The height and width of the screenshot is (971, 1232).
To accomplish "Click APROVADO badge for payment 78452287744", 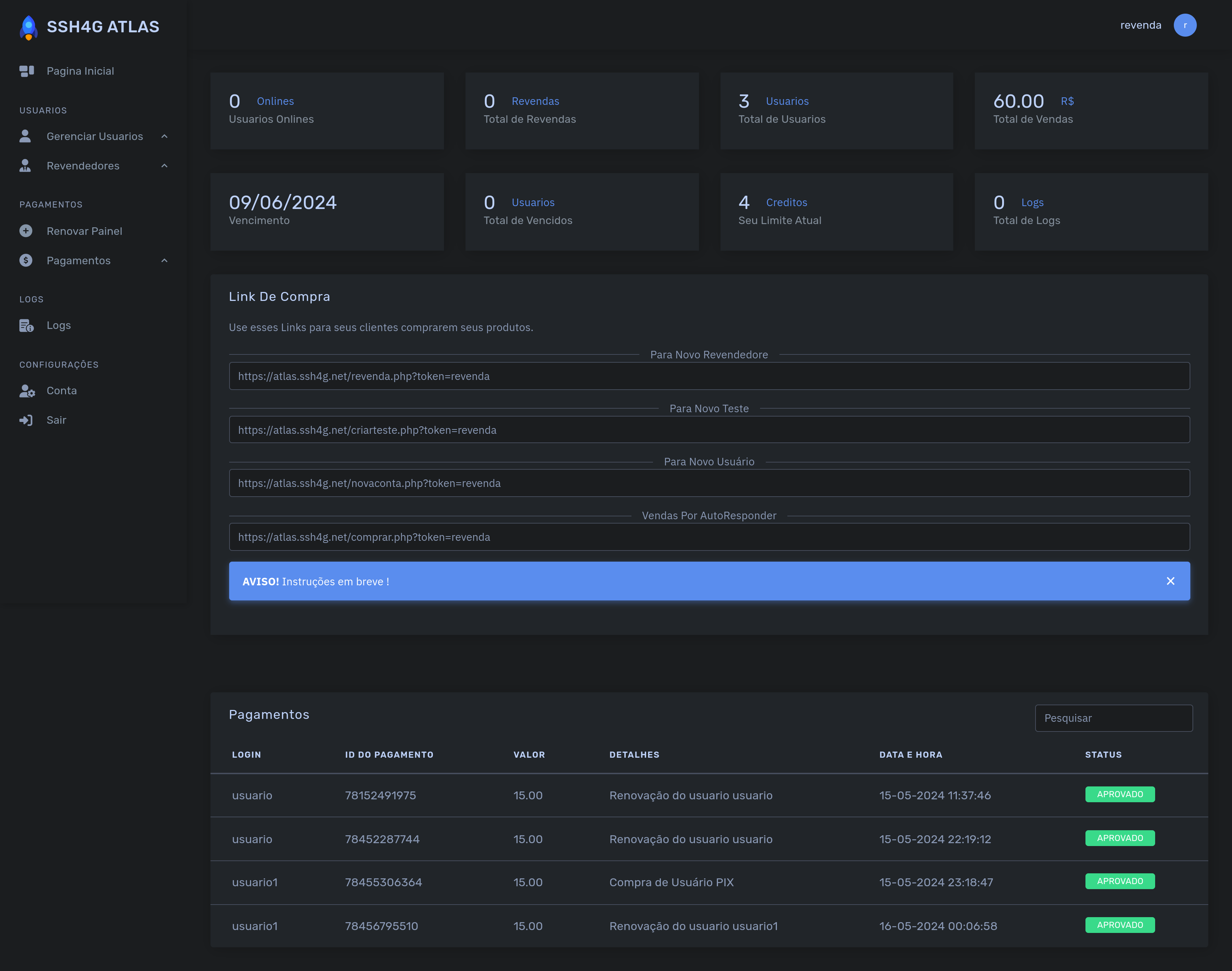I will pos(1120,838).
